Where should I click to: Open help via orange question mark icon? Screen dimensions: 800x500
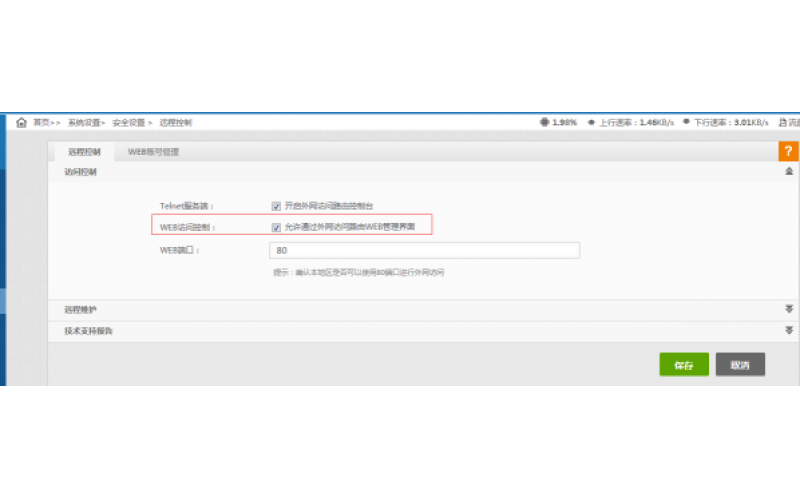click(788, 152)
